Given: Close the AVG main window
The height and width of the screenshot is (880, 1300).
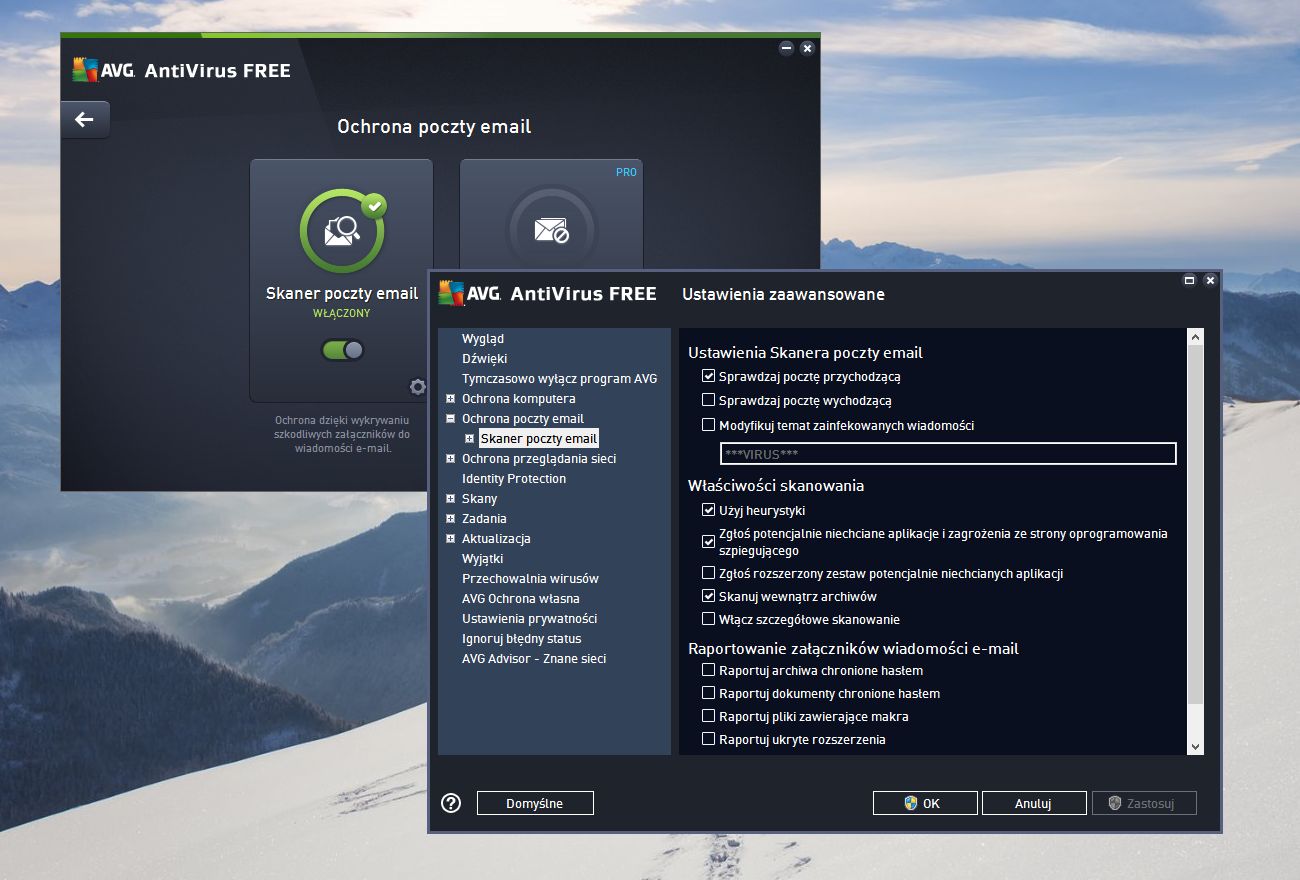Looking at the screenshot, I should click(x=807, y=48).
